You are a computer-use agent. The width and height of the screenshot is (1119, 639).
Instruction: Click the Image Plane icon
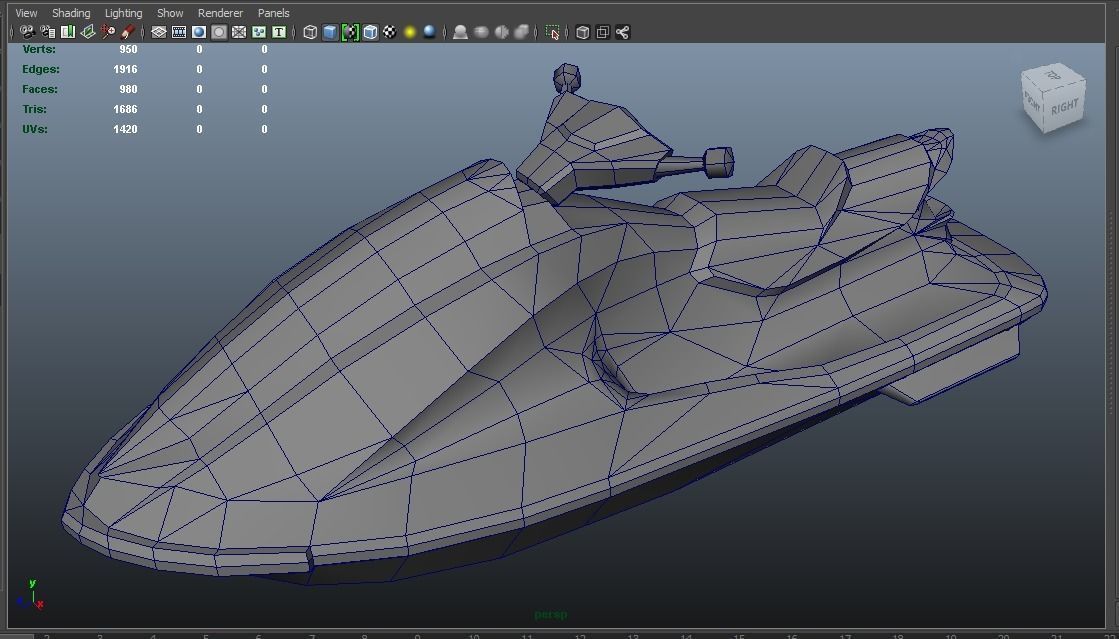pyautogui.click(x=88, y=32)
